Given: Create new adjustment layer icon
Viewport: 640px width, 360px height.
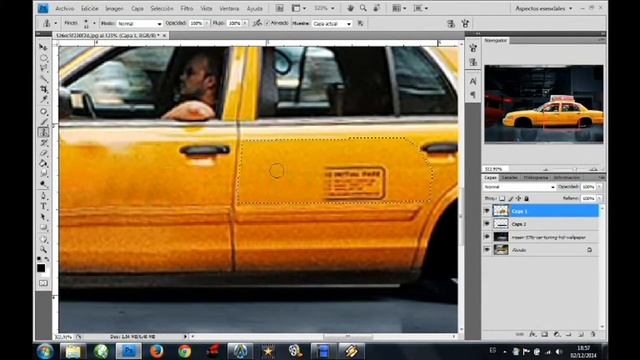Looking at the screenshot, I should [x=557, y=334].
